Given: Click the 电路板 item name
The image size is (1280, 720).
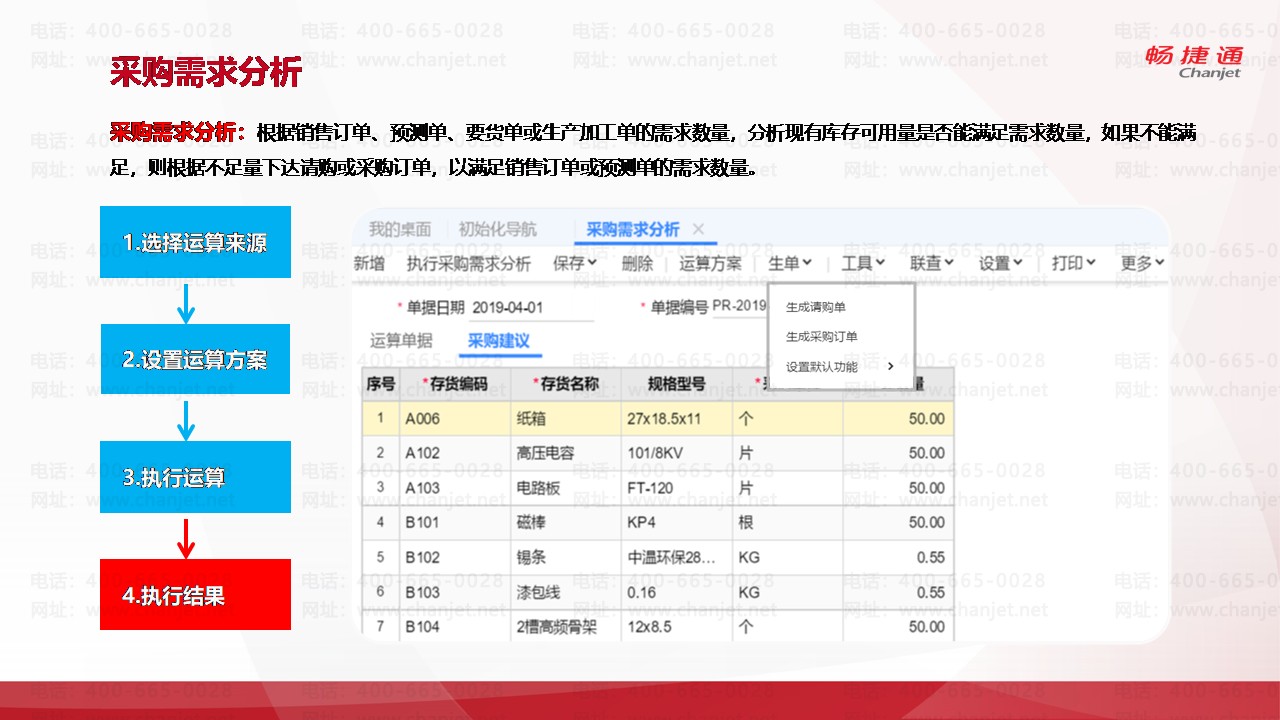Looking at the screenshot, I should 565,488.
